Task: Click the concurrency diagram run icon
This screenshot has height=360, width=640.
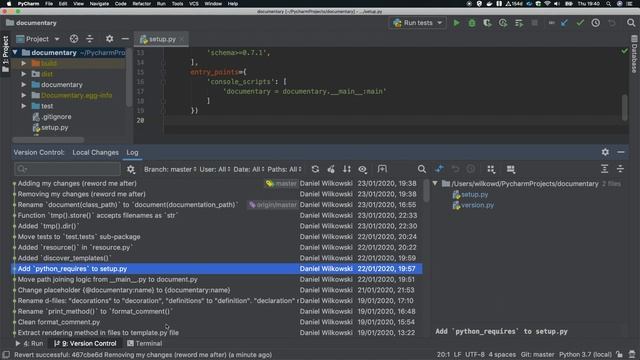Action: (519, 23)
